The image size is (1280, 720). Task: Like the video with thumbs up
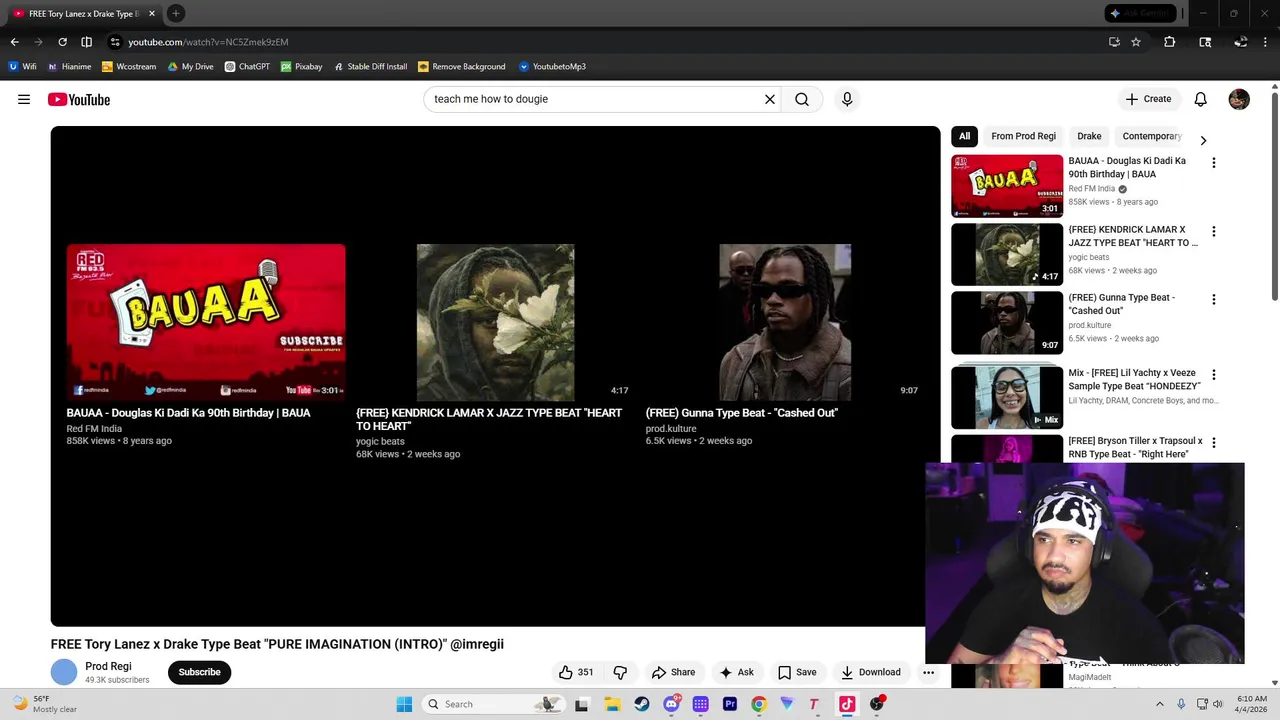pyautogui.click(x=576, y=672)
